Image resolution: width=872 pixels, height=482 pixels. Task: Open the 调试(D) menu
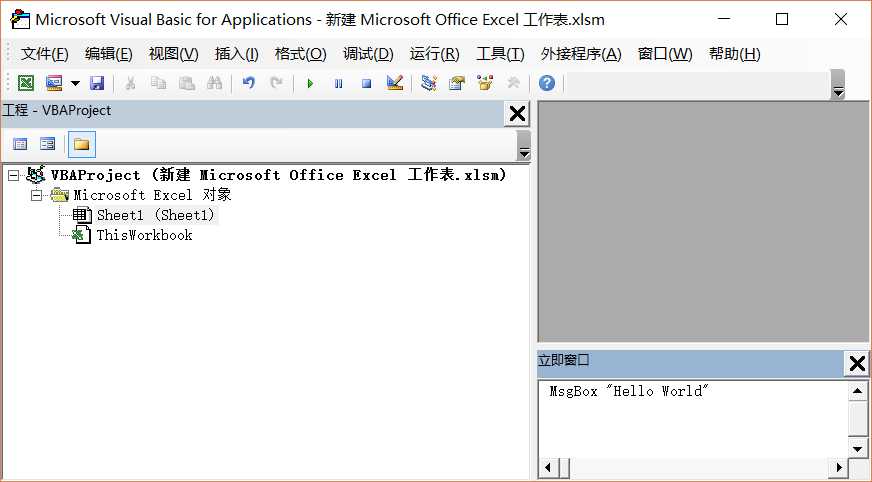368,54
